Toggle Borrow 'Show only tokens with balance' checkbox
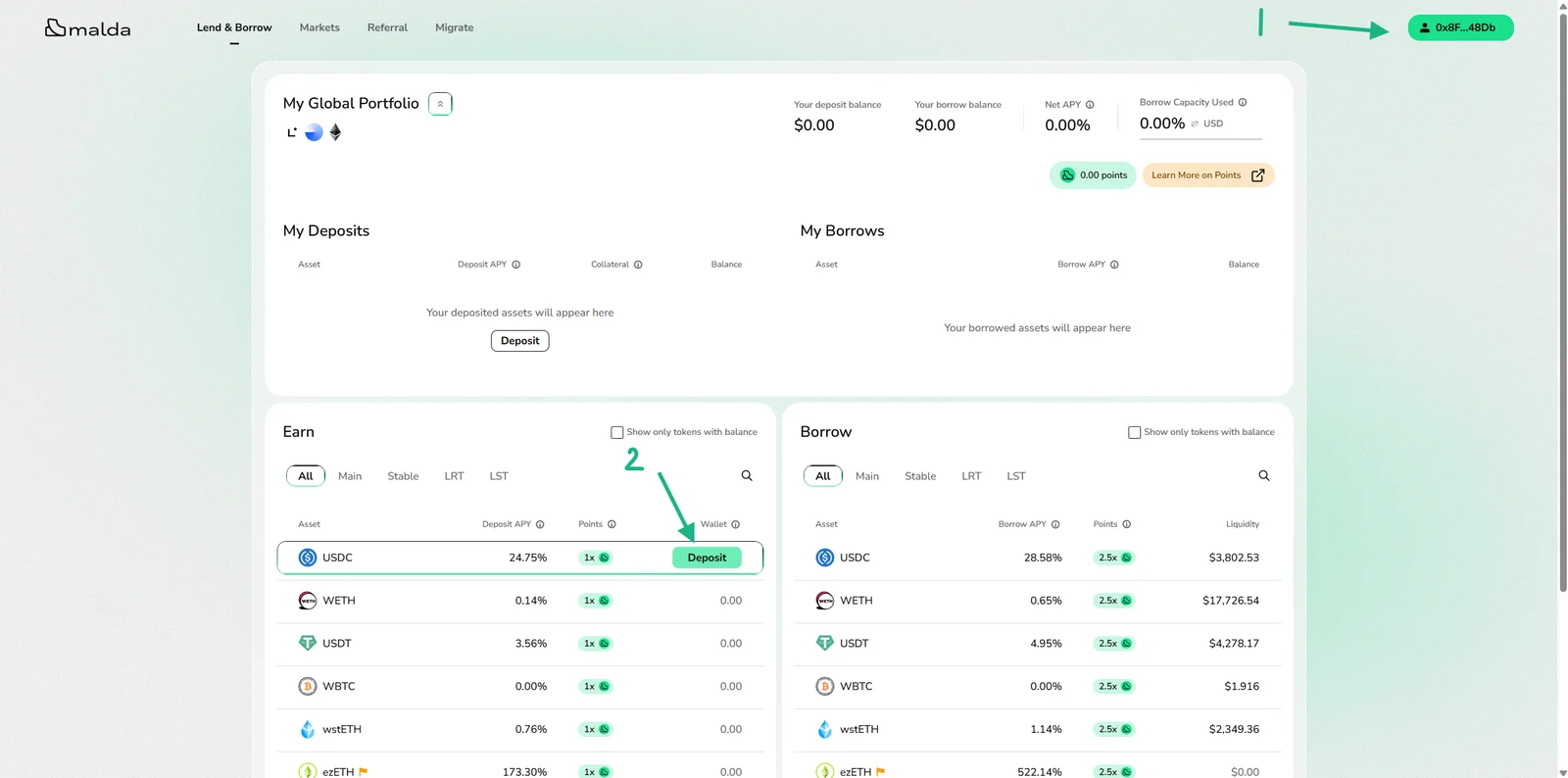This screenshot has width=1568, height=778. [1135, 432]
